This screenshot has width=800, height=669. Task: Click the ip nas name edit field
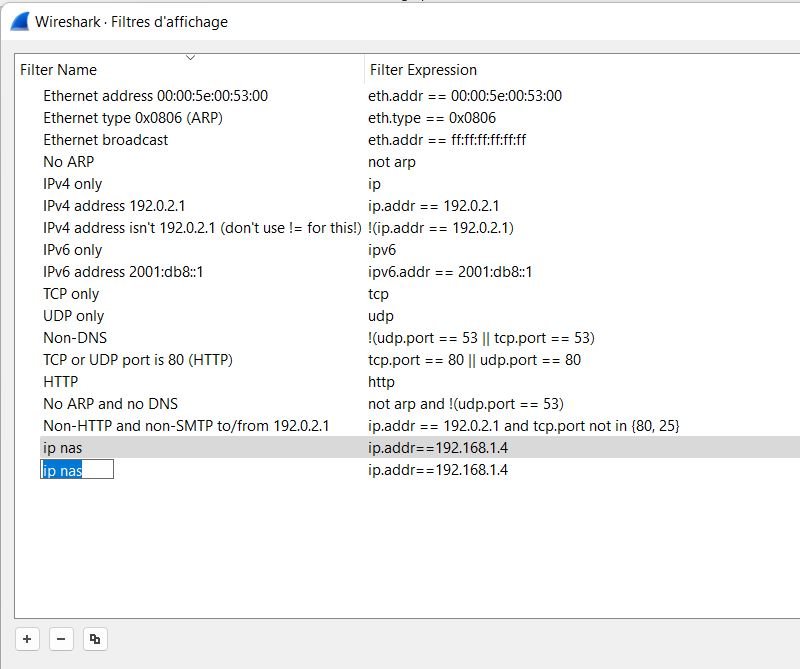[77, 469]
